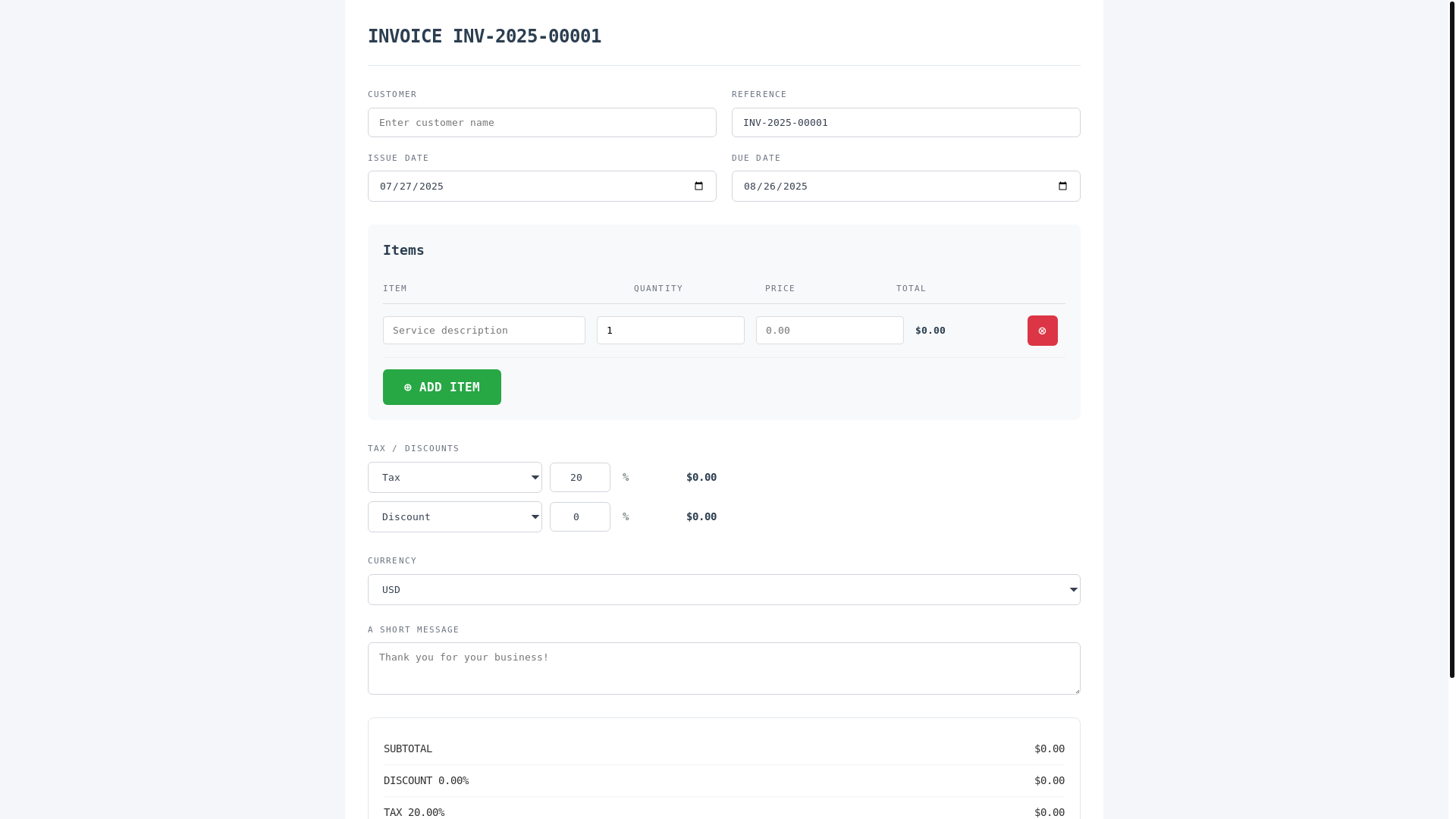The height and width of the screenshot is (819, 1456).
Task: Open the Discount type dropdown
Action: click(455, 517)
